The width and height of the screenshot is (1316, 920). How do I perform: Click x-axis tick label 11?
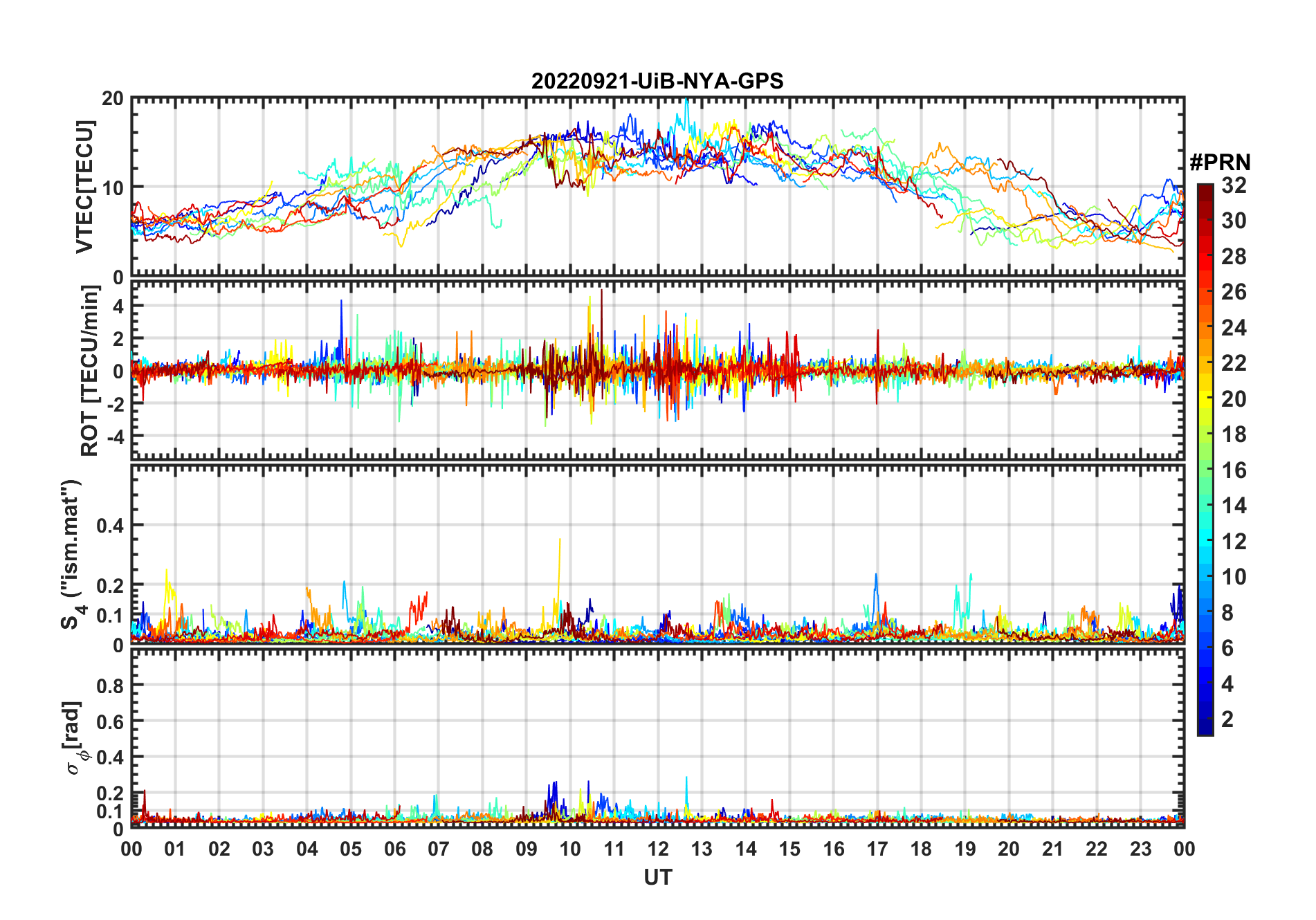tap(614, 849)
